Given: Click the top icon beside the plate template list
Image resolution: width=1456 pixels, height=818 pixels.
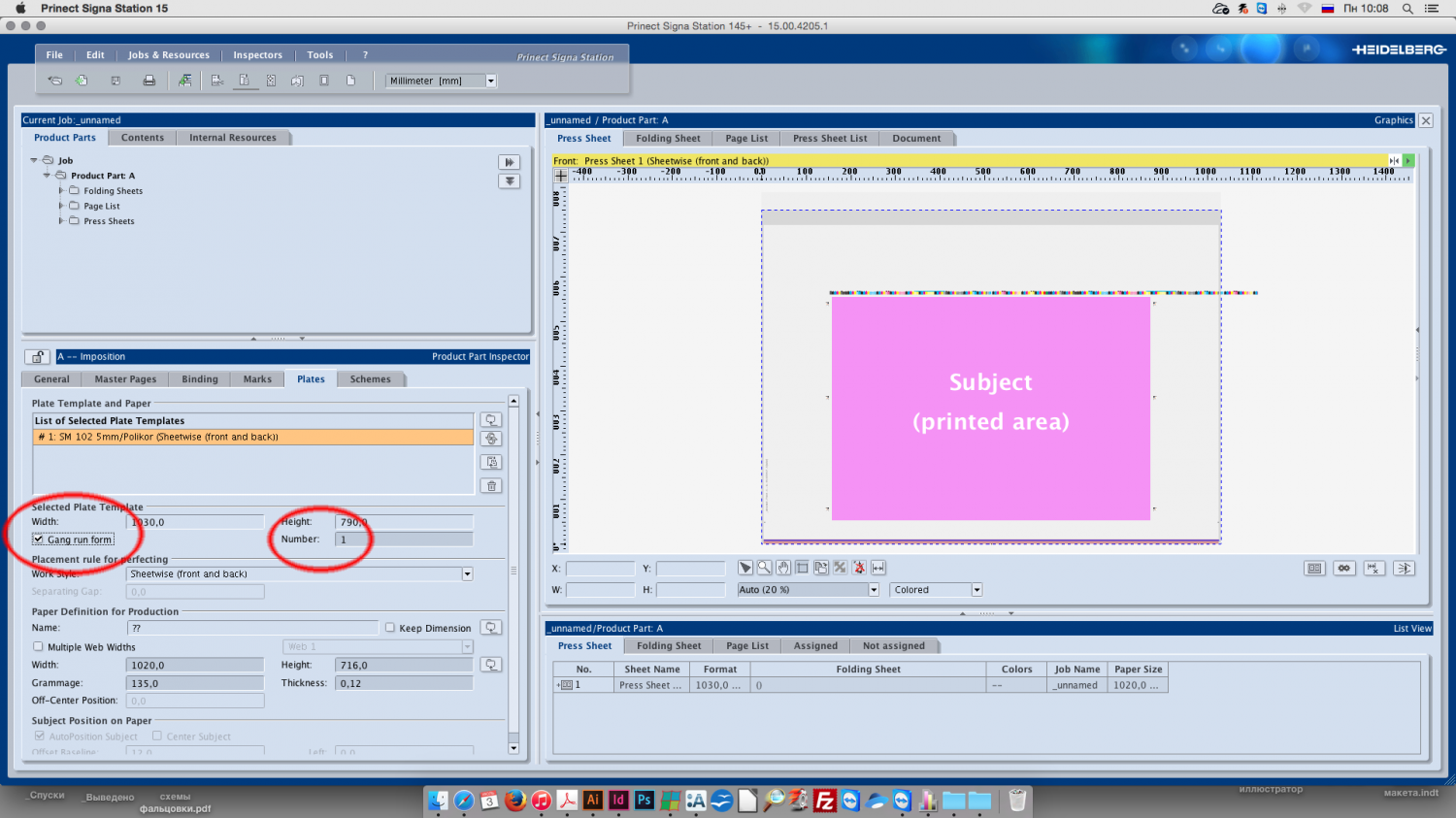Looking at the screenshot, I should [491, 420].
